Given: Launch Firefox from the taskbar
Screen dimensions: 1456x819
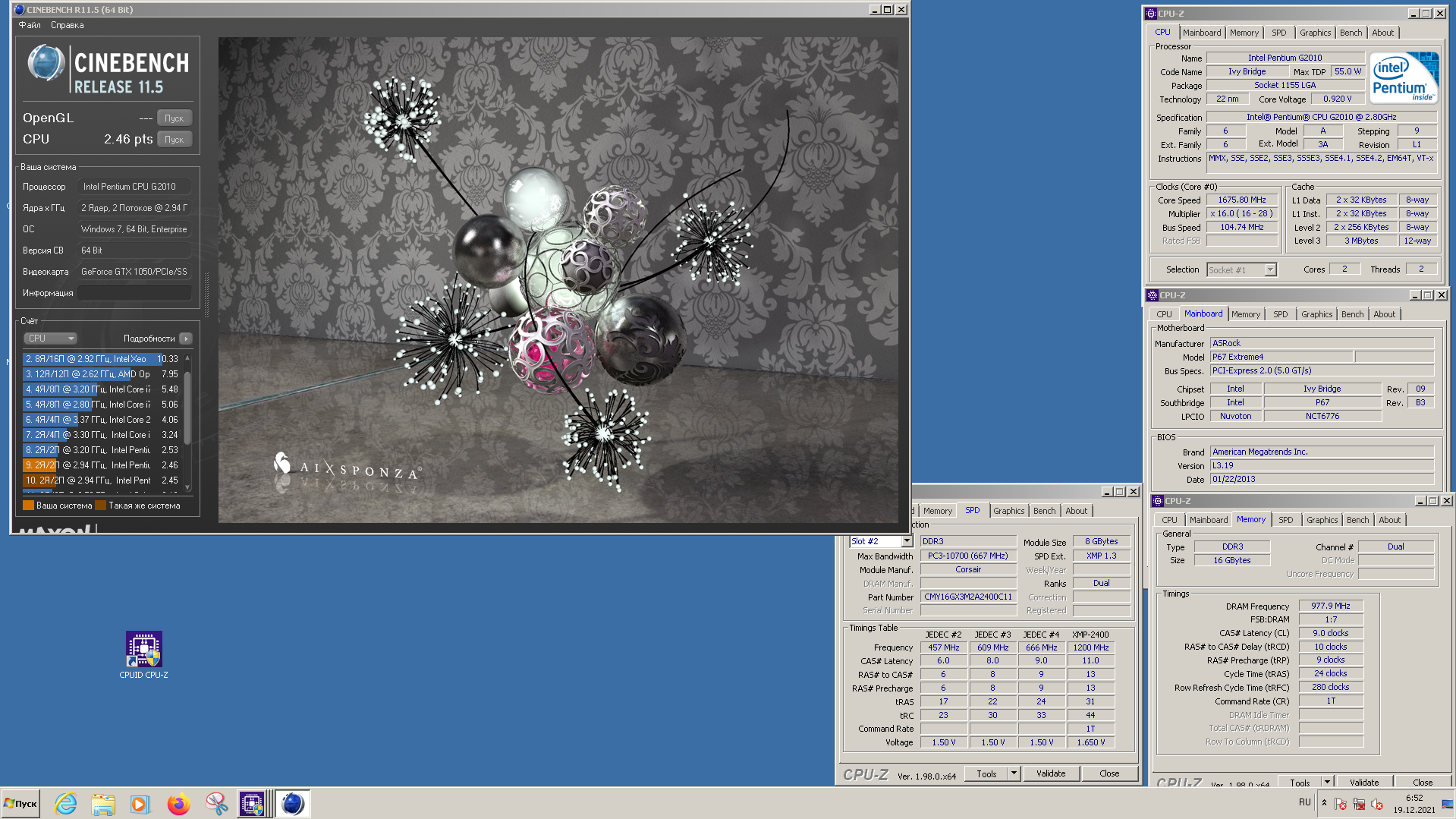Looking at the screenshot, I should click(x=178, y=804).
